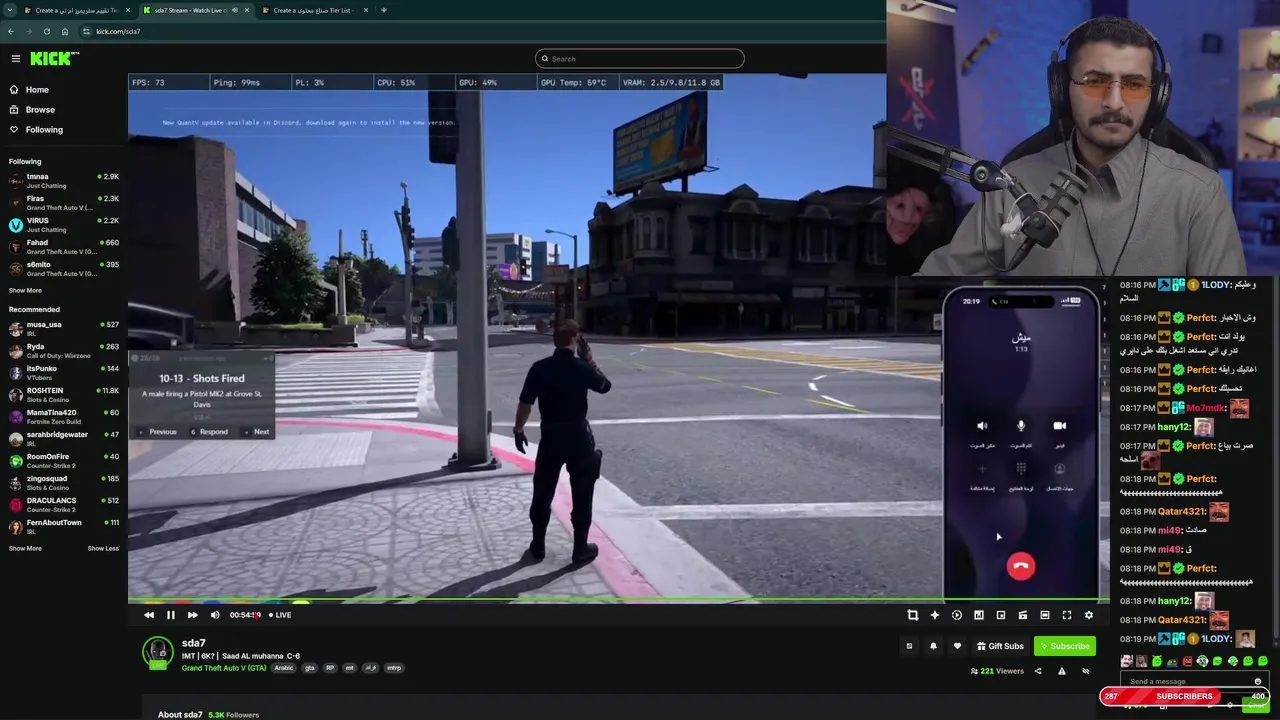The height and width of the screenshot is (720, 1280).
Task: Toggle the phone speaker icon in call
Action: (x=982, y=426)
